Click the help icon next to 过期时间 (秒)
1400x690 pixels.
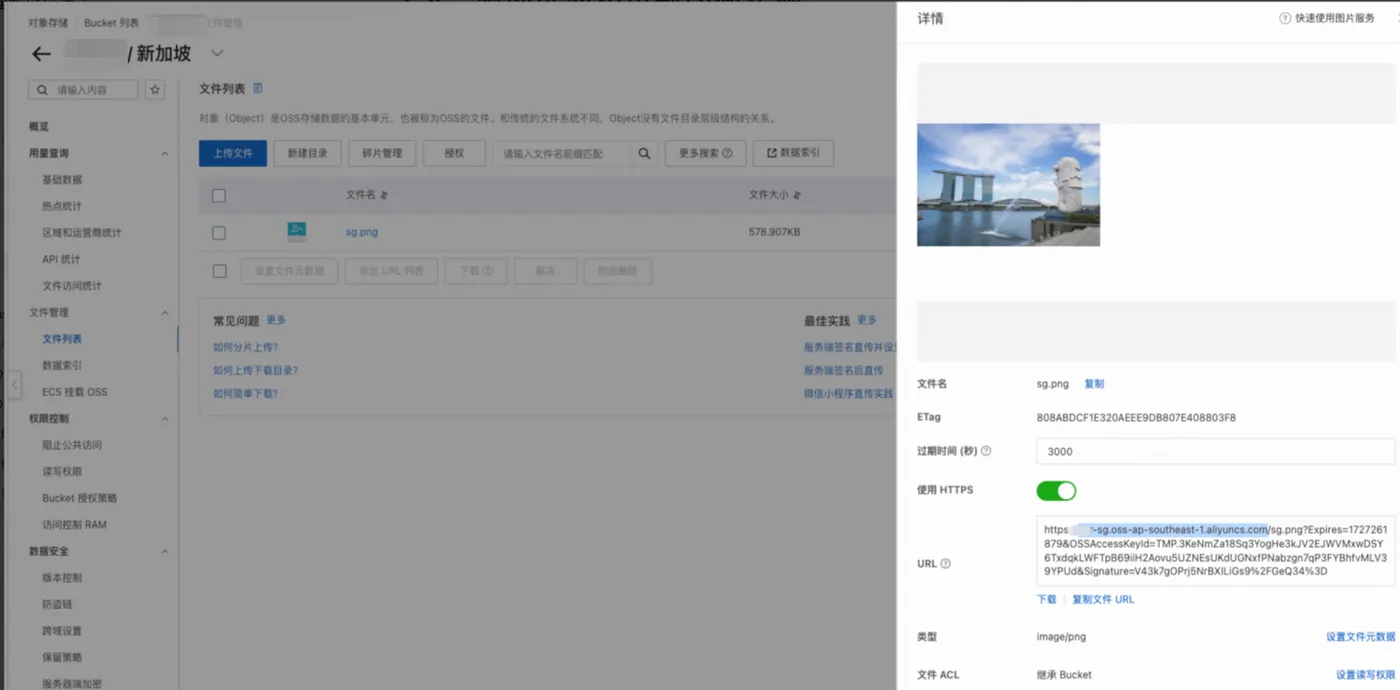(986, 451)
